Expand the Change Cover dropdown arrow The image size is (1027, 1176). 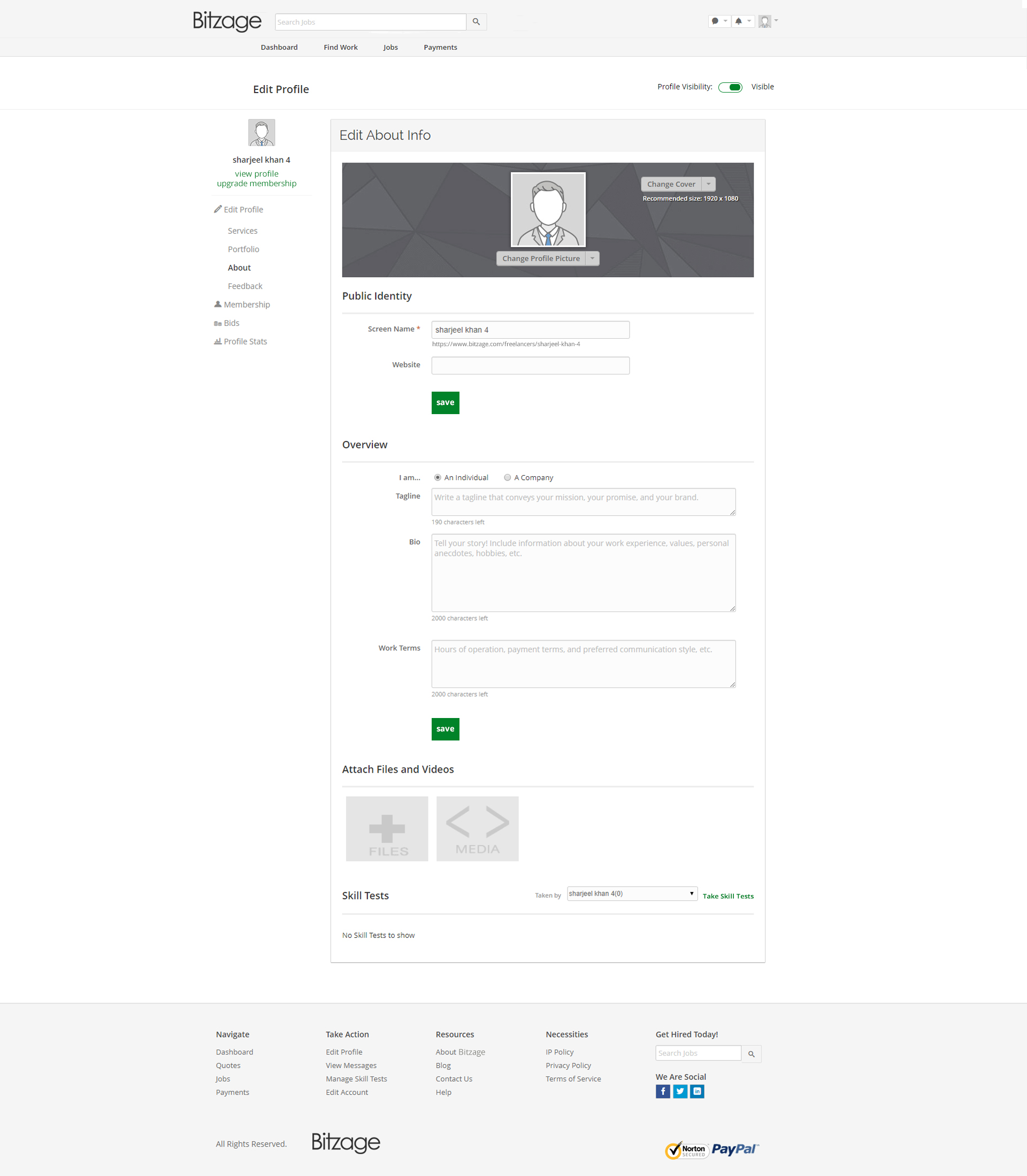tap(708, 184)
